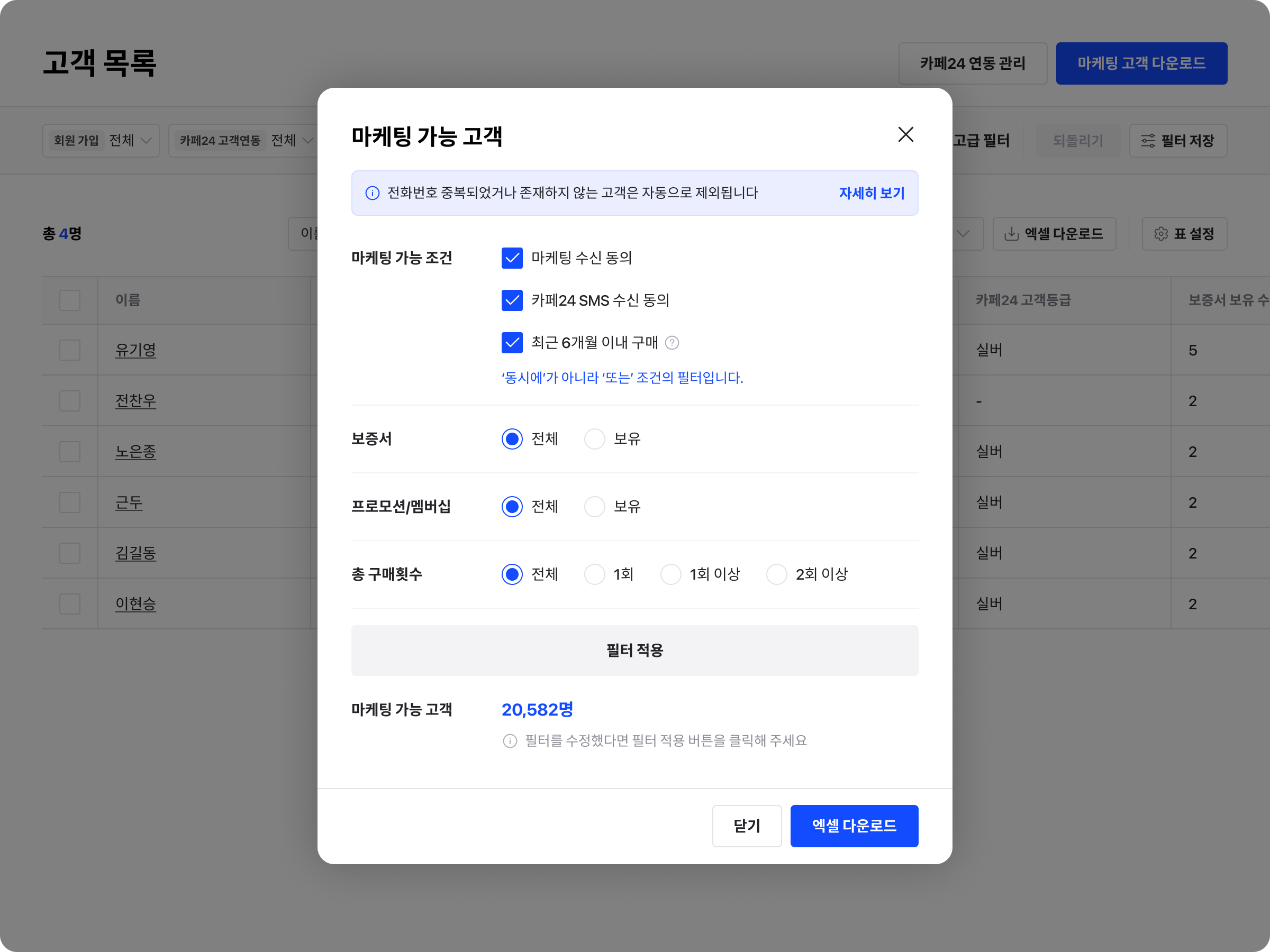Click gear icon for 표 설정
This screenshot has height=952, width=1270.
coord(1161,234)
